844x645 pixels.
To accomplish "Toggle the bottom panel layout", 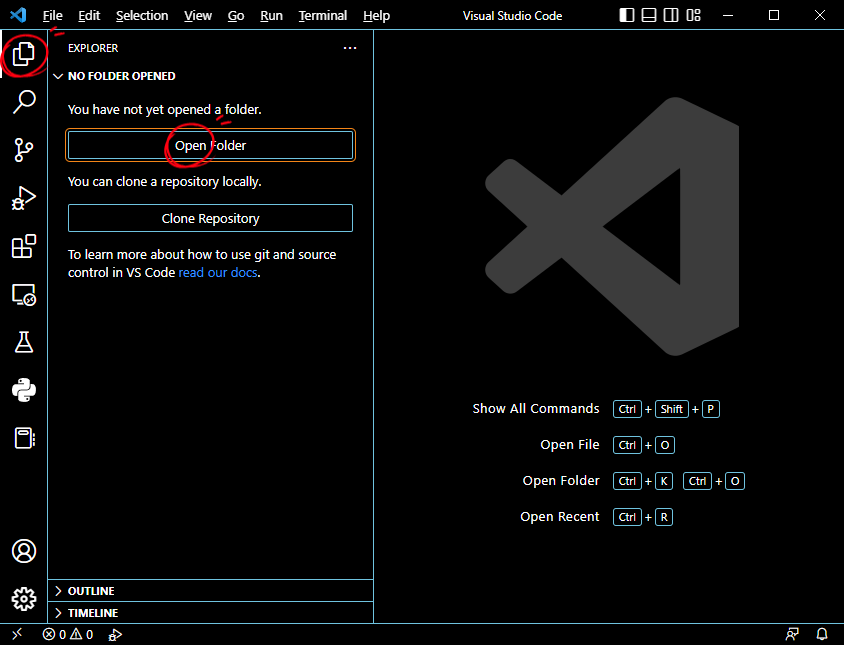I will [649, 15].
